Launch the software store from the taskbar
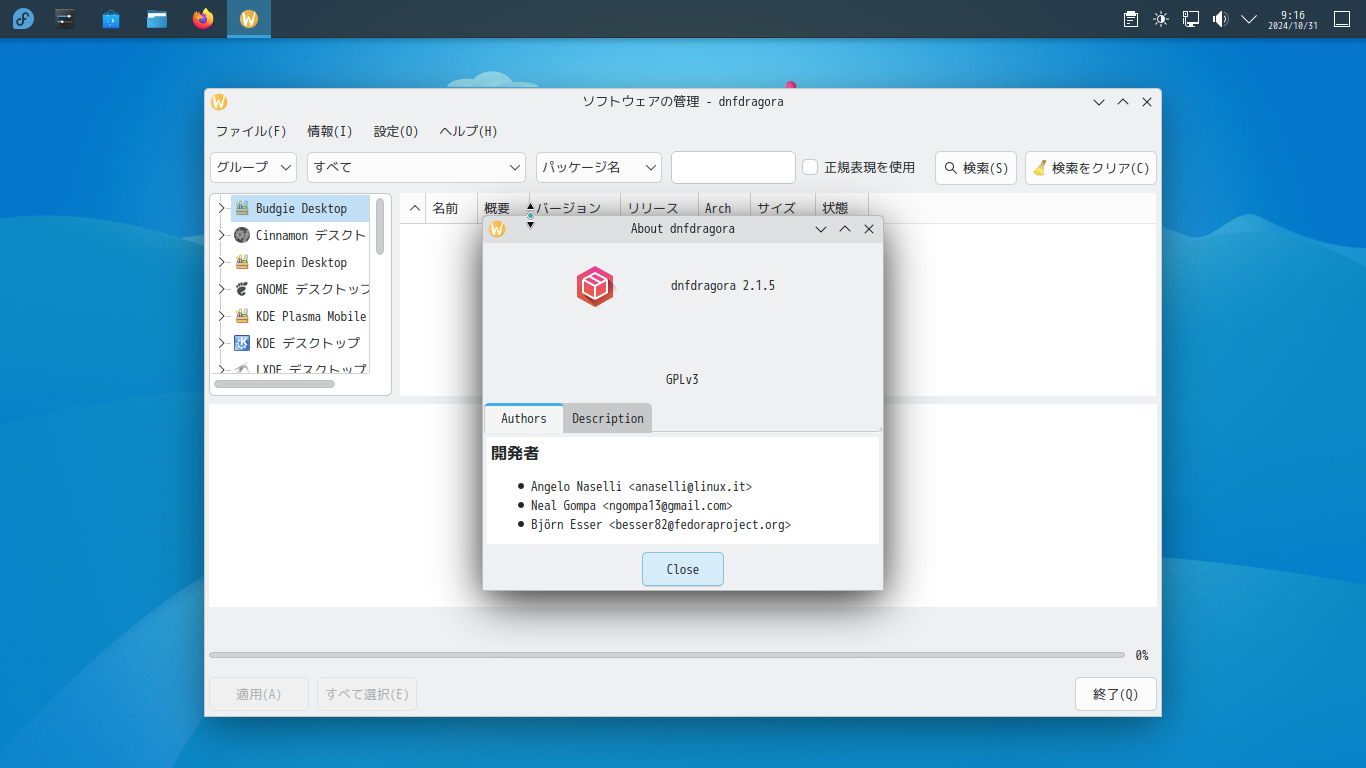 pyautogui.click(x=111, y=19)
